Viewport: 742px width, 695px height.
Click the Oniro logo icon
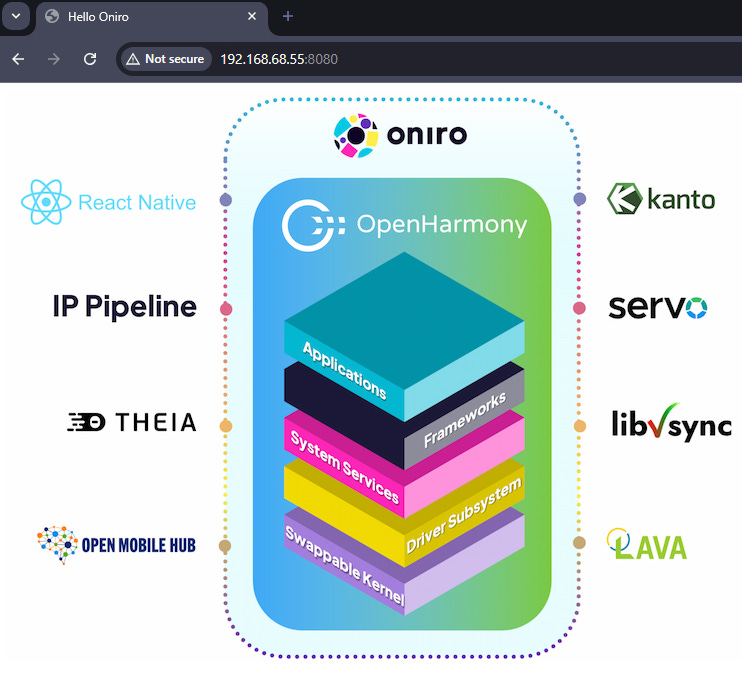(x=356, y=135)
